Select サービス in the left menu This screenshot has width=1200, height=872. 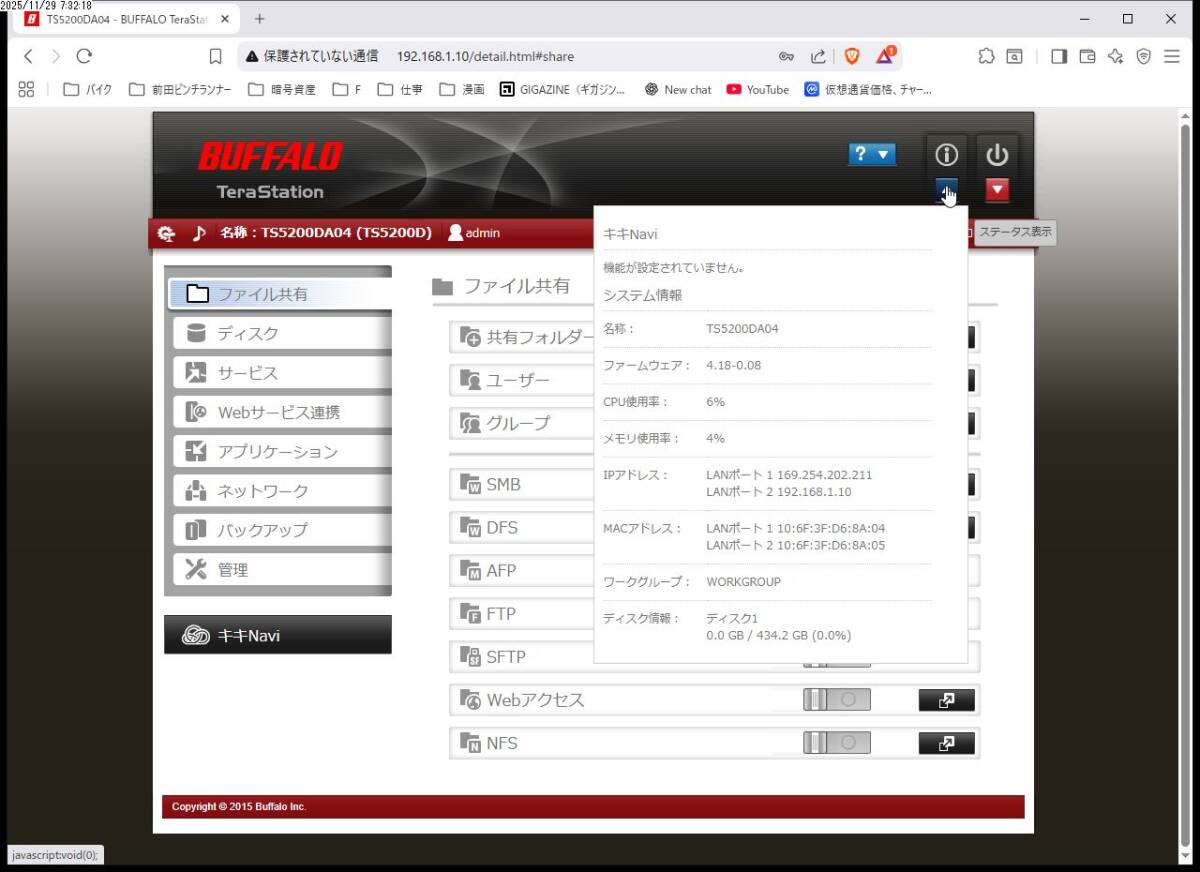coord(282,372)
